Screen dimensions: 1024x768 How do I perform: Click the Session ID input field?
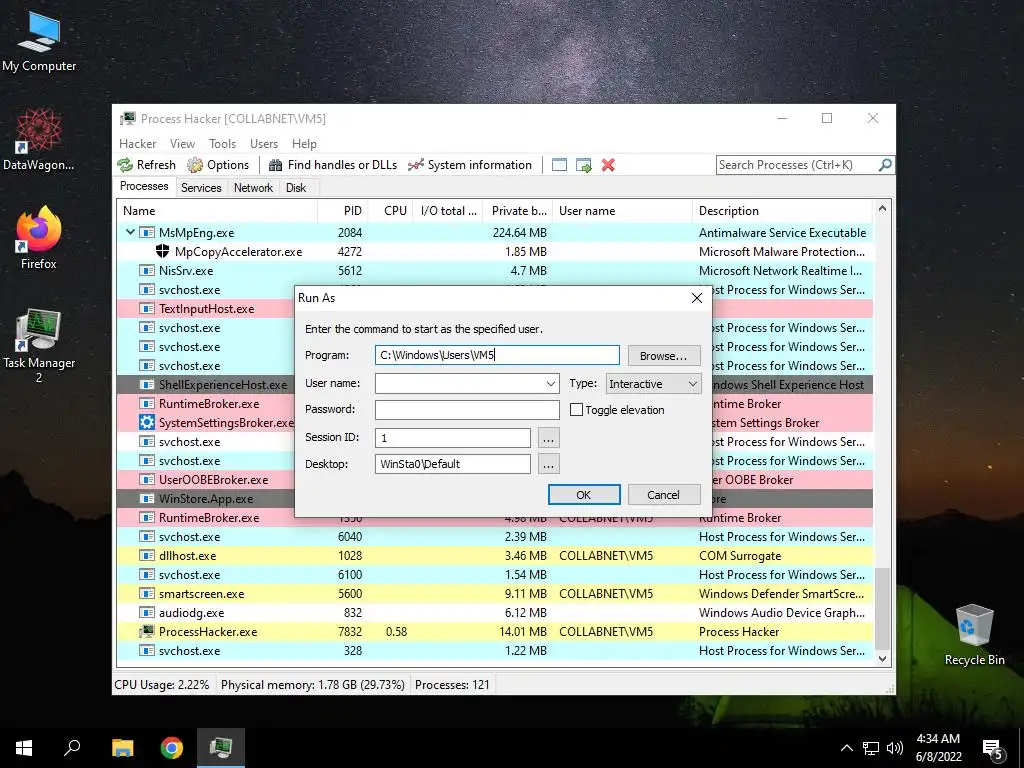[453, 438]
